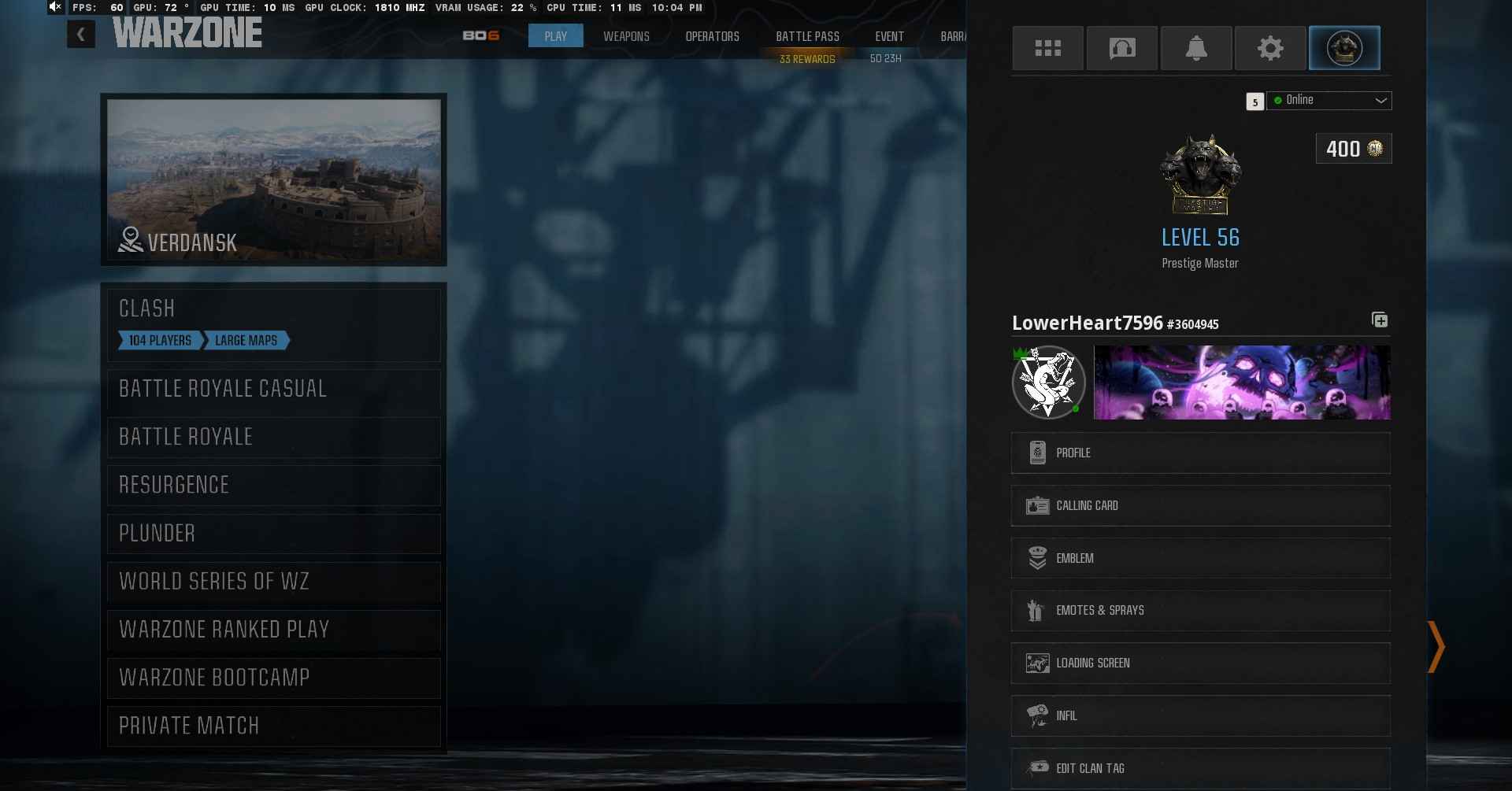1512x791 pixels.
Task: Open the Calling Card option
Action: (1200, 505)
